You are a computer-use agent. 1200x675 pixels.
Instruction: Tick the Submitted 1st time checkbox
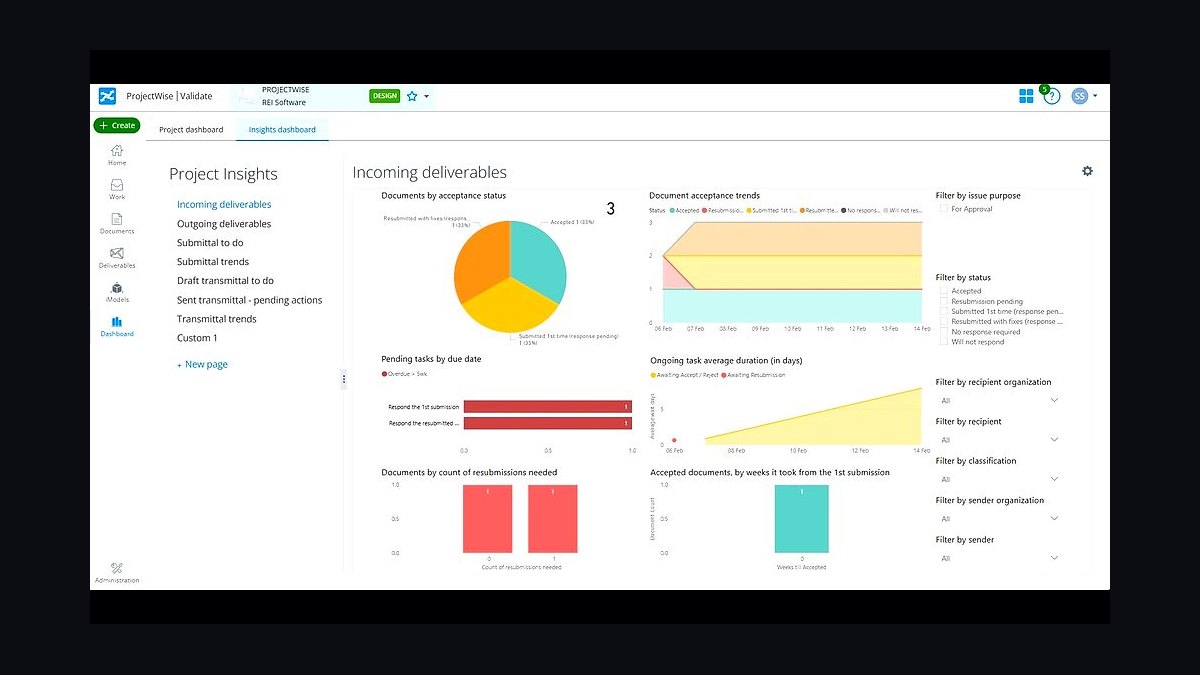pos(943,311)
